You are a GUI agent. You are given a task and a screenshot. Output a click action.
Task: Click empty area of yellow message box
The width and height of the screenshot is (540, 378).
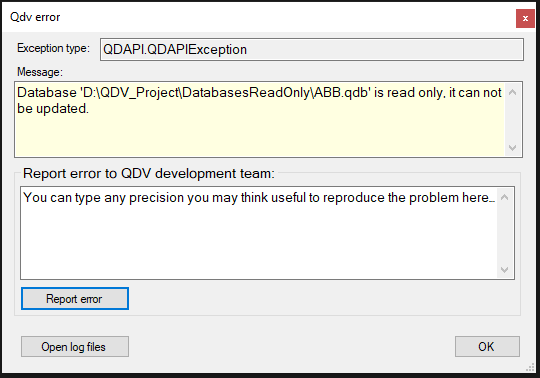[x=258, y=138]
